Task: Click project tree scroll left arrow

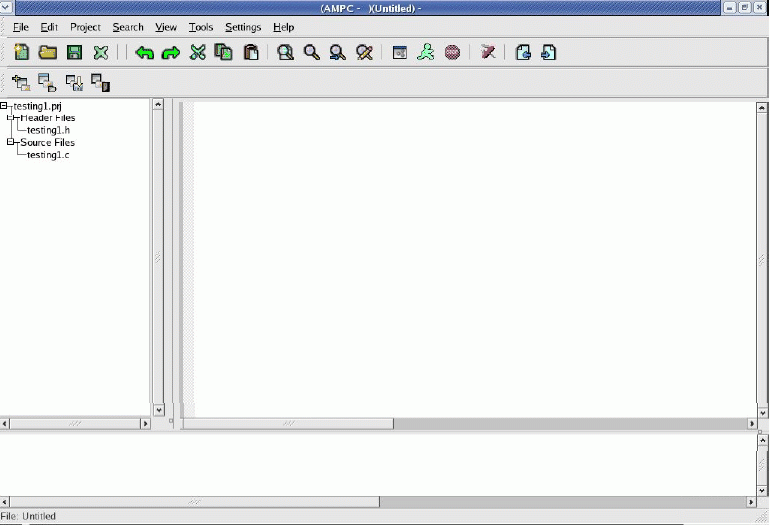Action: [x=5, y=423]
